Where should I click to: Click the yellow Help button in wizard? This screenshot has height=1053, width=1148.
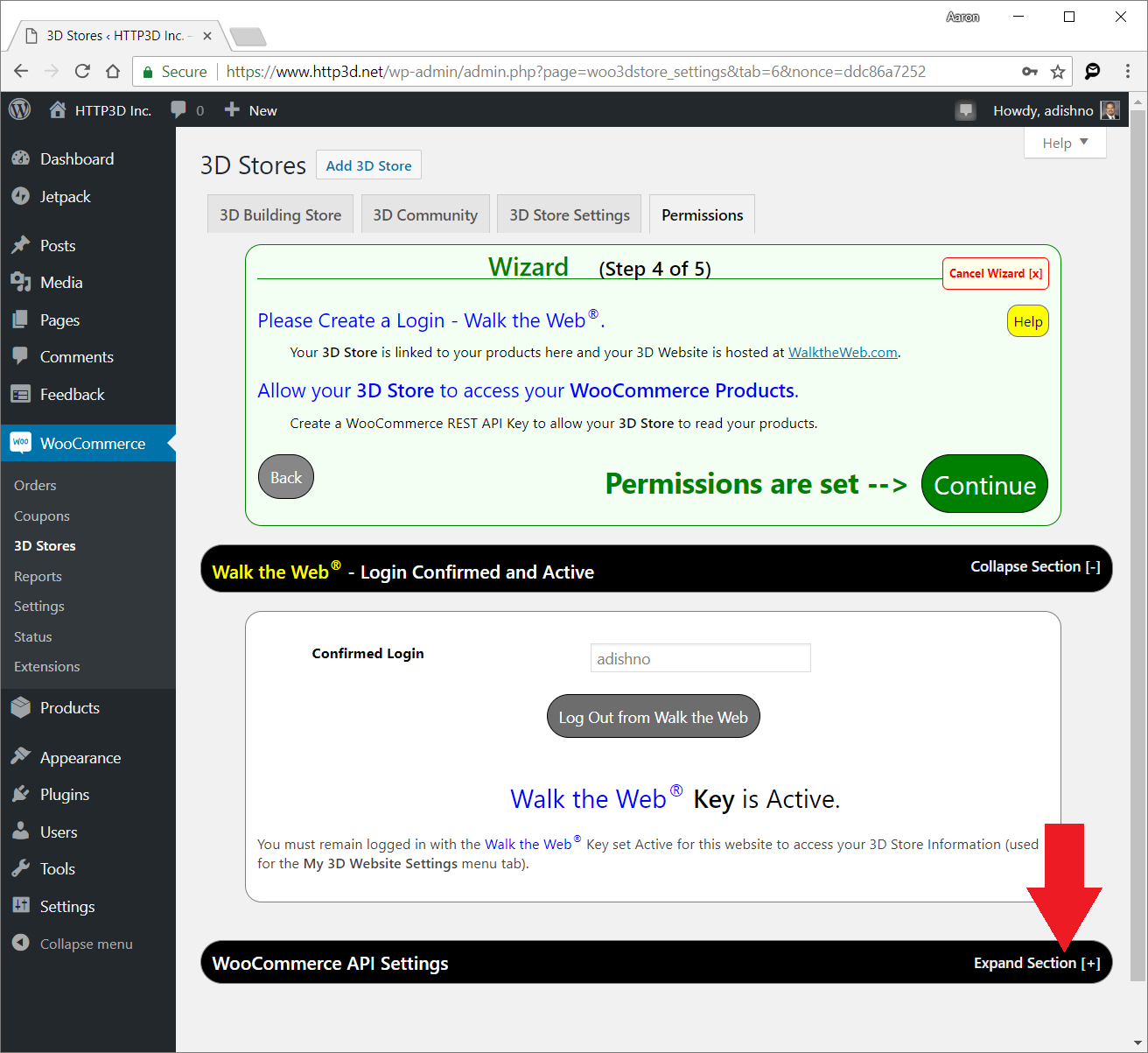(1028, 321)
